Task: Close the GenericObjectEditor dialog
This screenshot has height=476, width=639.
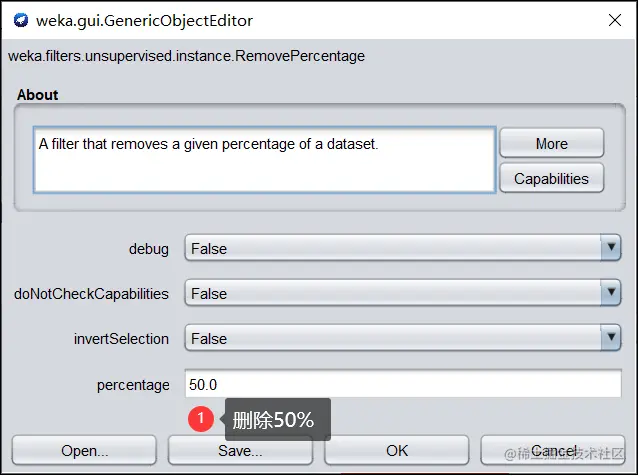Action: tap(612, 20)
